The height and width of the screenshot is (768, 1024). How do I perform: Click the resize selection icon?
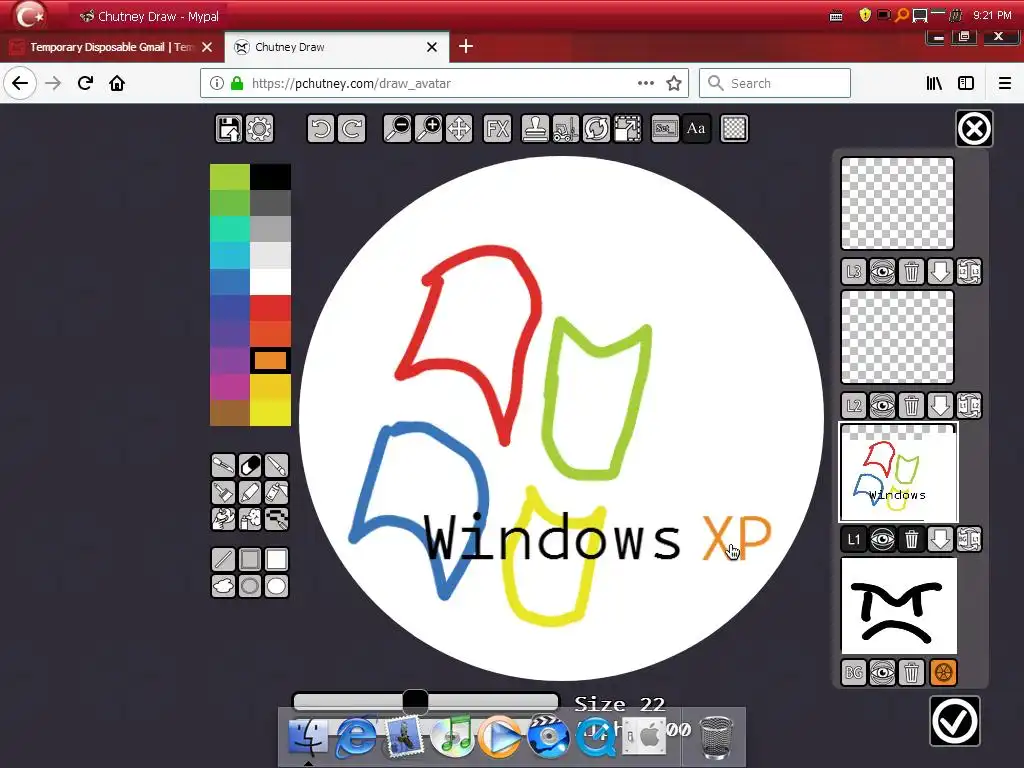tap(628, 129)
